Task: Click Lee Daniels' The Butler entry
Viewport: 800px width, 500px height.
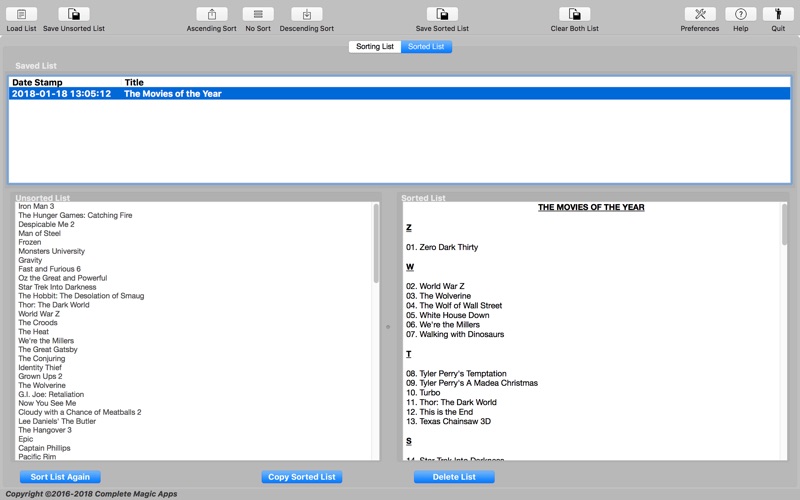Action: point(57,421)
